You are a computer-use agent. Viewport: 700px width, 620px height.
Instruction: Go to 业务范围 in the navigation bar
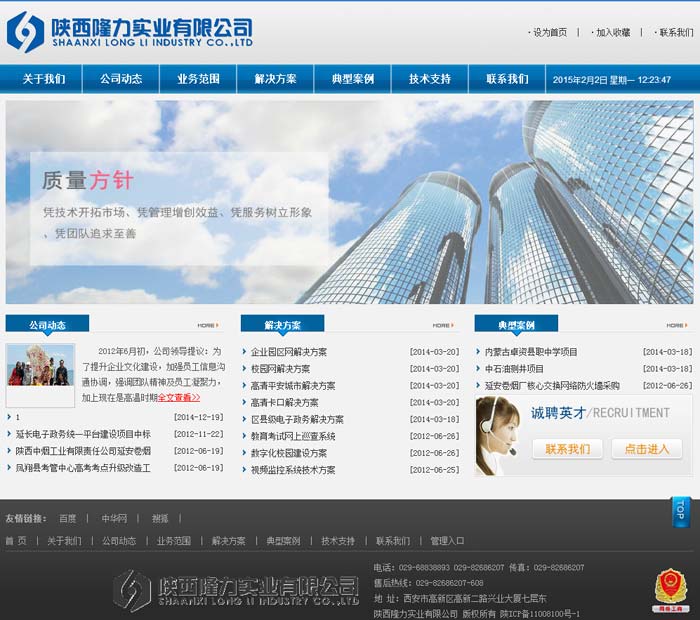click(x=198, y=79)
